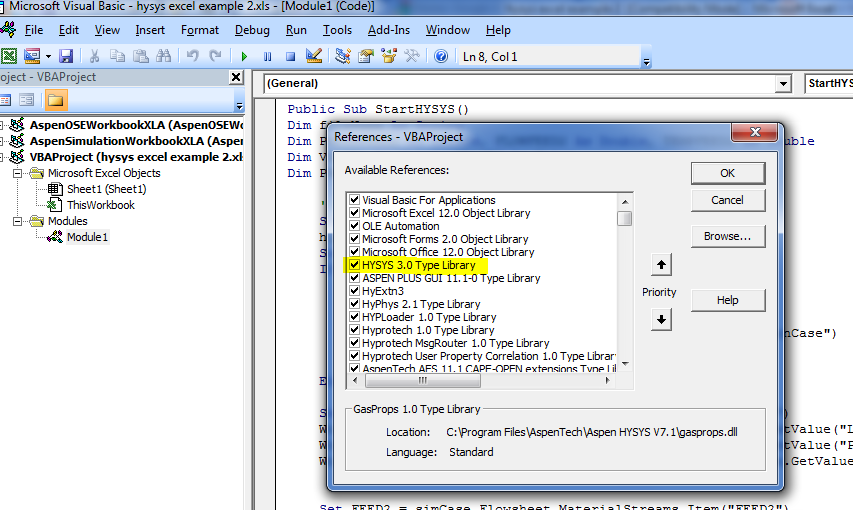This screenshot has width=853, height=510.
Task: Save the workbook with the floppy icon
Action: [x=66, y=56]
